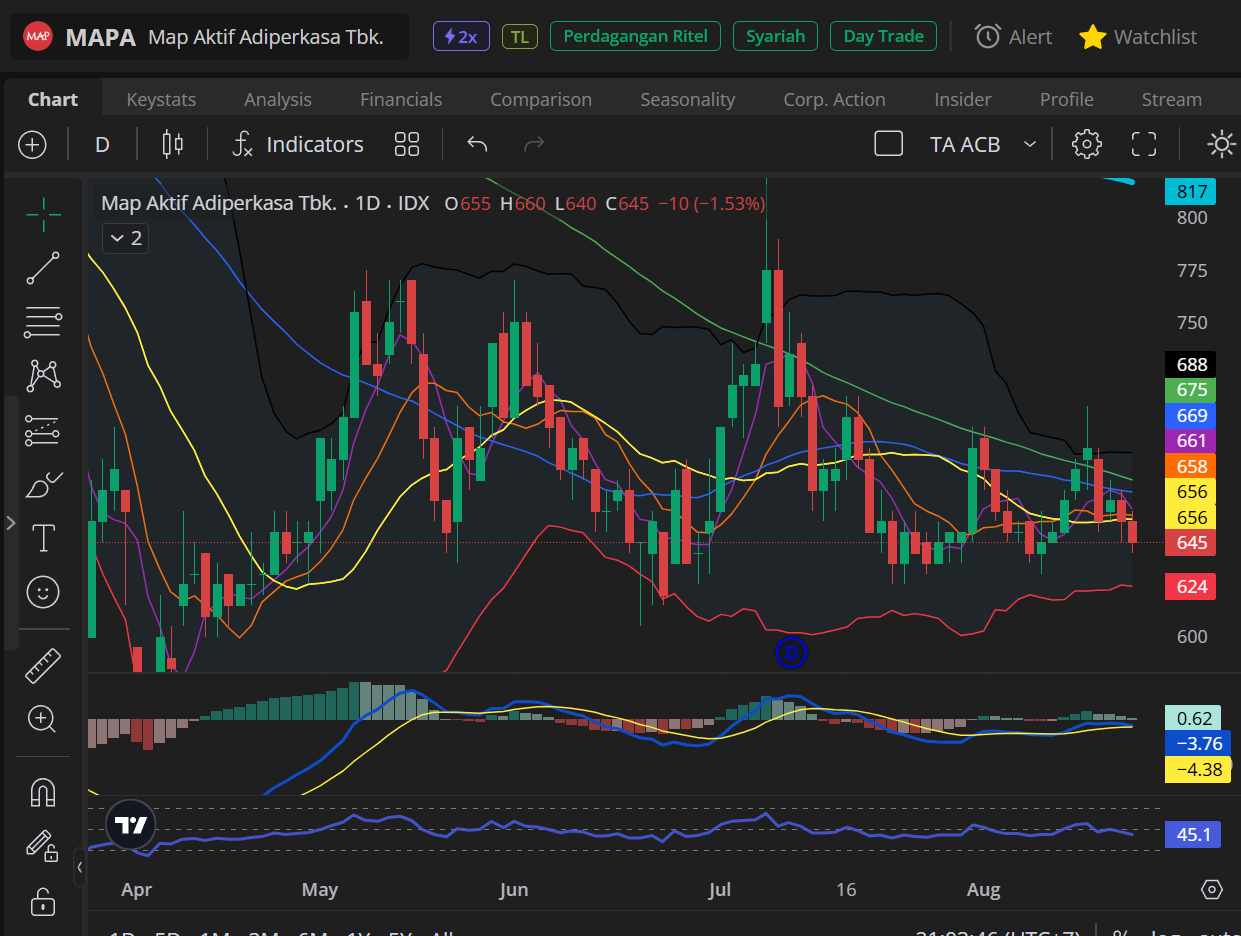Open the TA ACB layout dropdown
Screen dimensions: 1241x936
click(x=983, y=145)
